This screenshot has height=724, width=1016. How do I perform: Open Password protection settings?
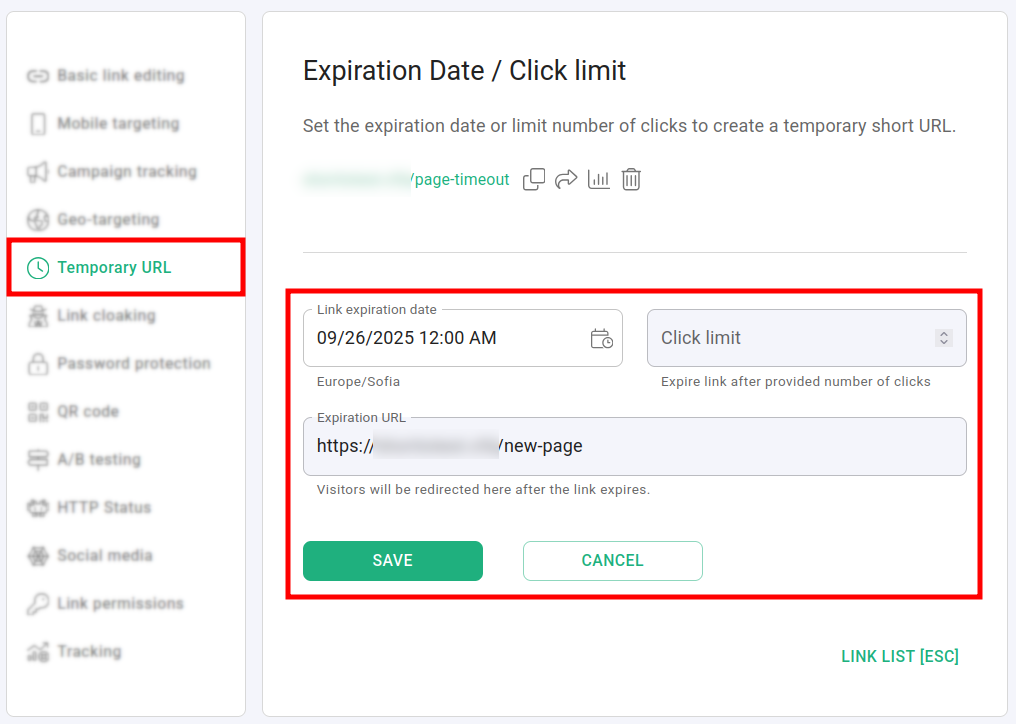click(133, 364)
